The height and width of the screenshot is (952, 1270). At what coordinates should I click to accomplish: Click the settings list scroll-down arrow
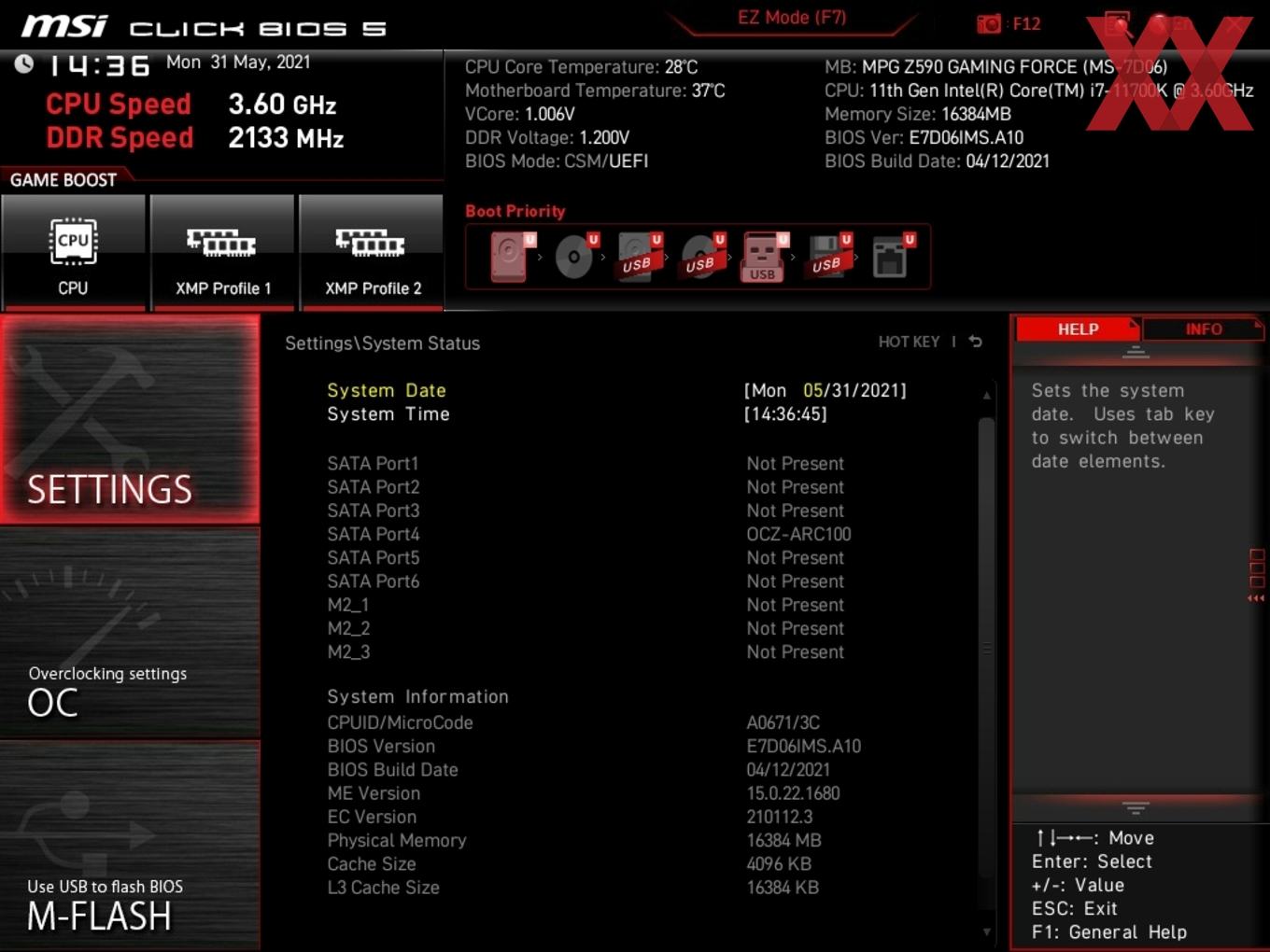pyautogui.click(x=986, y=931)
